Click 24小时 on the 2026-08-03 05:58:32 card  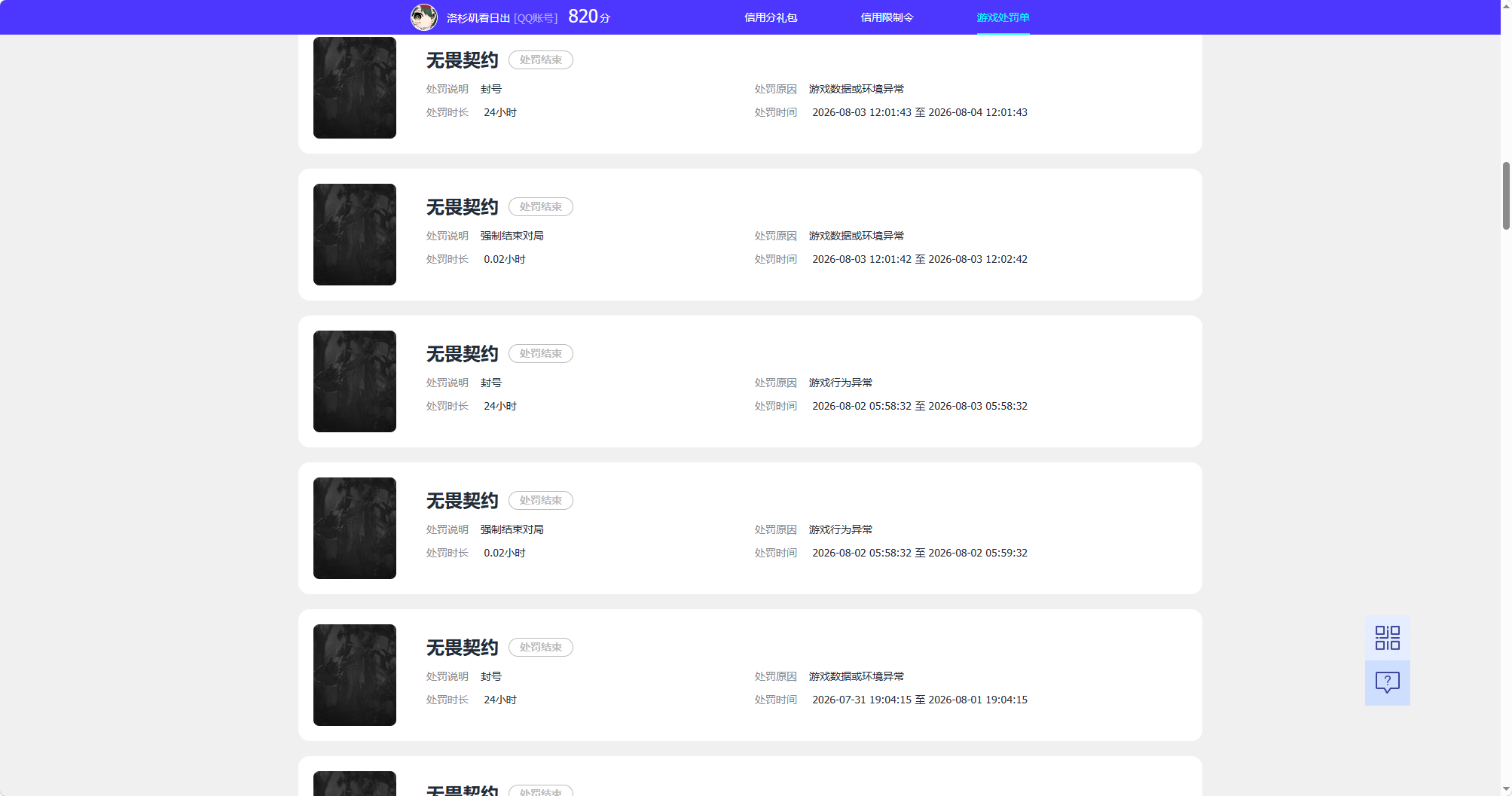(x=500, y=406)
